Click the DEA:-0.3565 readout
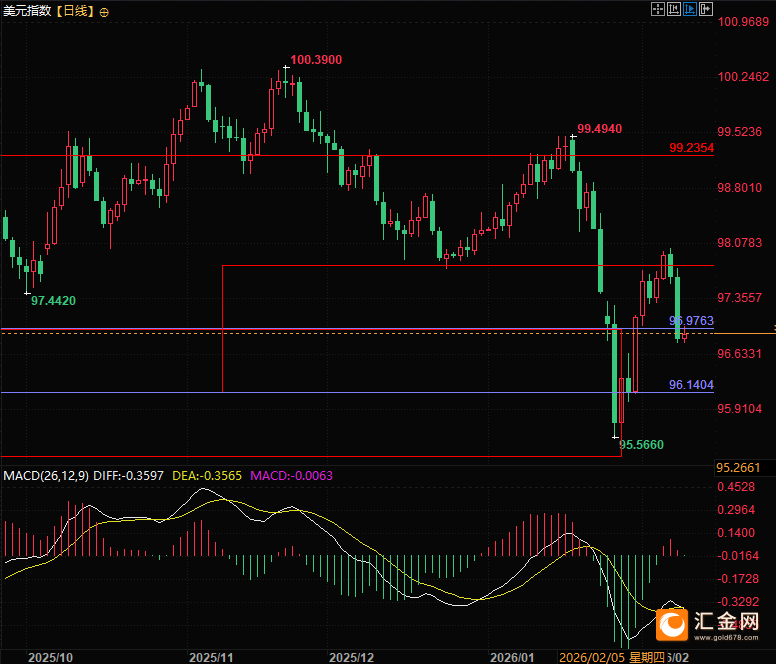The height and width of the screenshot is (664, 776). click(207, 476)
